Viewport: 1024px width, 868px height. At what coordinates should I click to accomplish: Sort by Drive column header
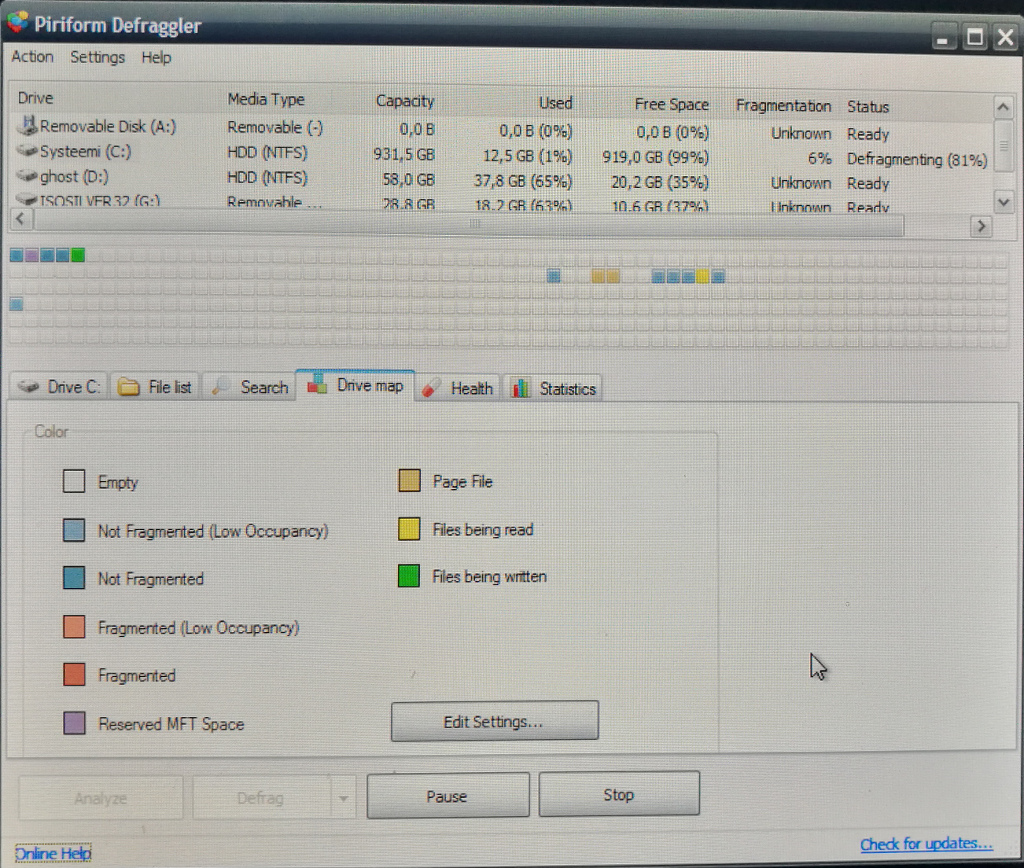[35, 98]
